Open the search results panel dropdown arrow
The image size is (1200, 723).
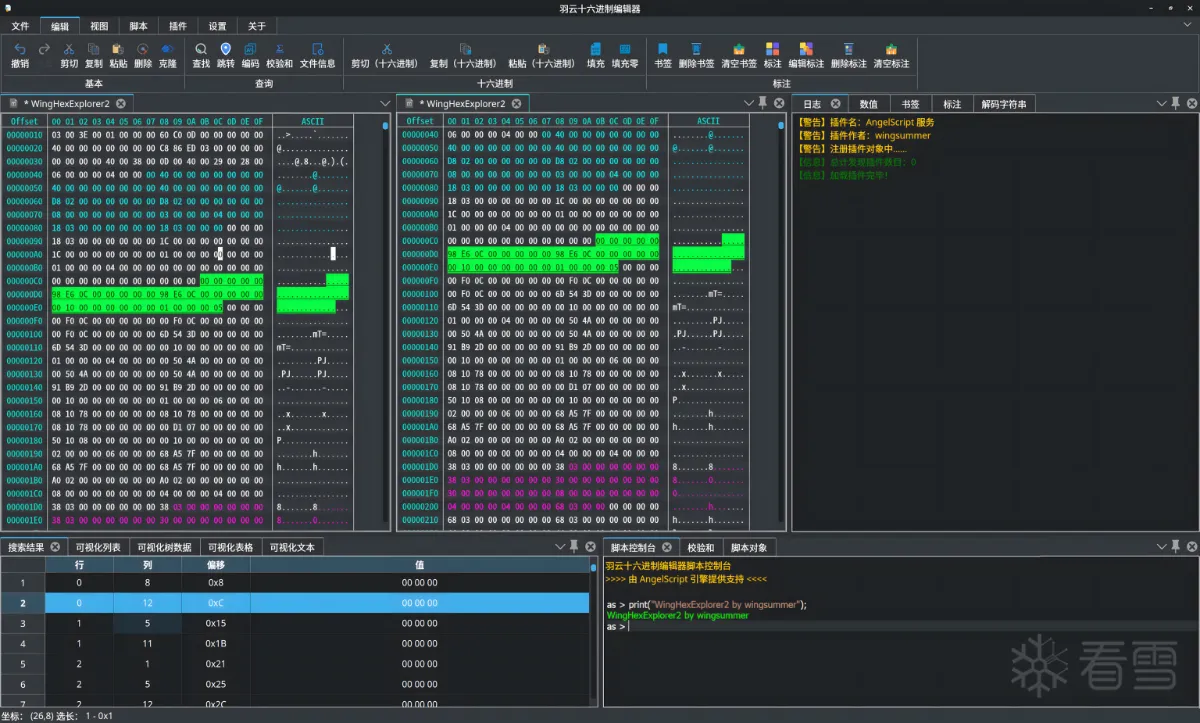(560, 546)
